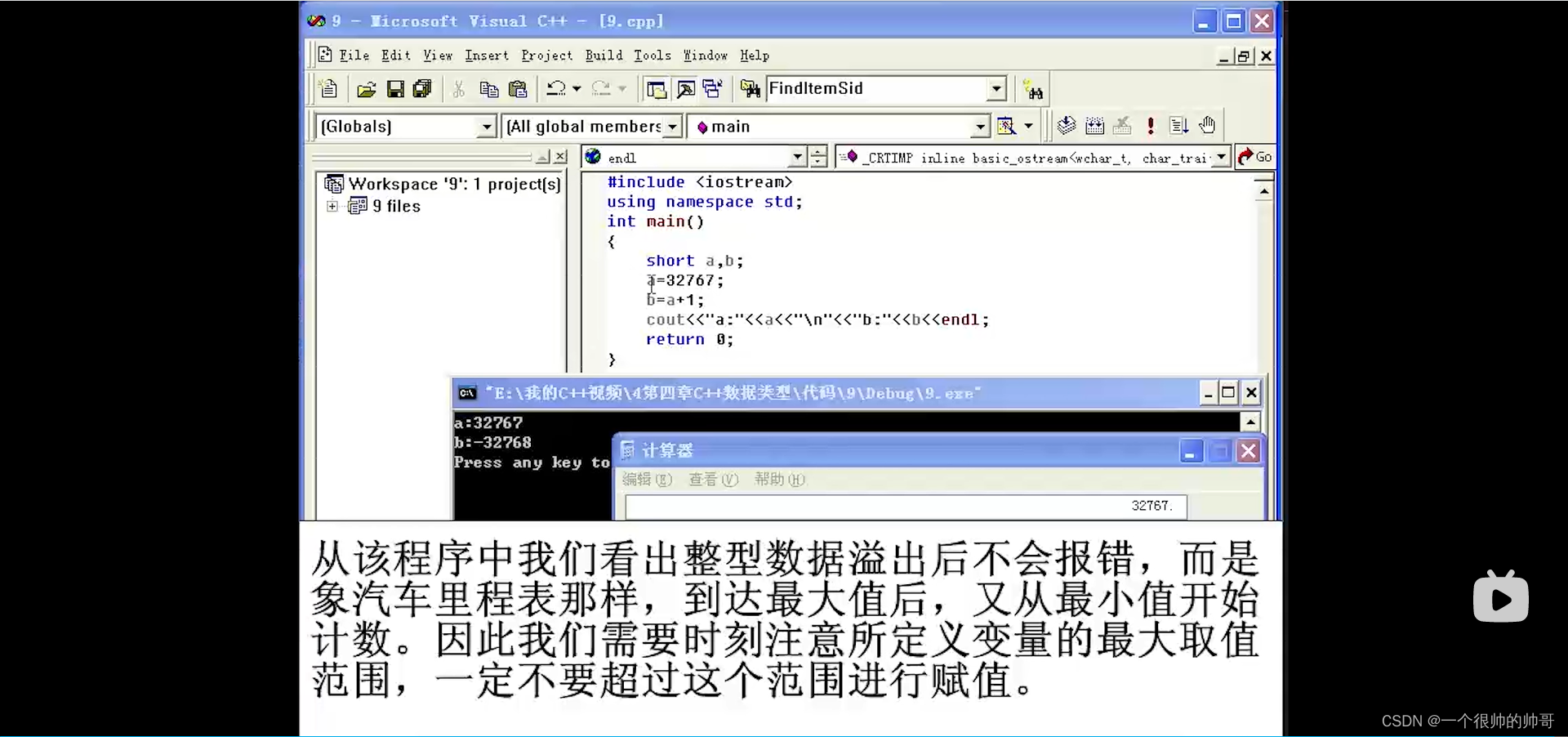This screenshot has width=1568, height=737.
Task: Open the Build menu
Action: click(604, 56)
